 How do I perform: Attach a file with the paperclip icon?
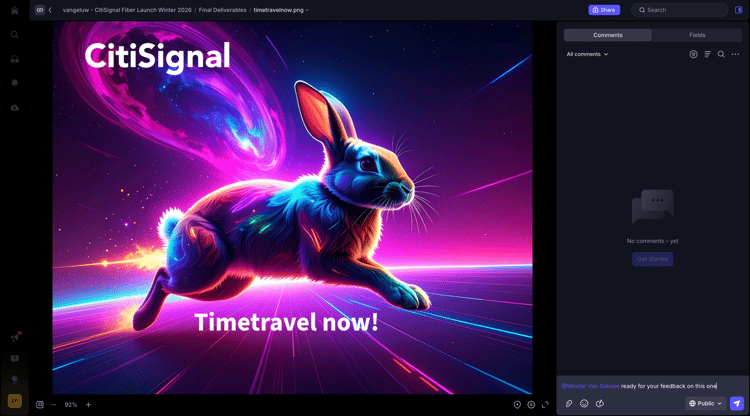click(569, 404)
